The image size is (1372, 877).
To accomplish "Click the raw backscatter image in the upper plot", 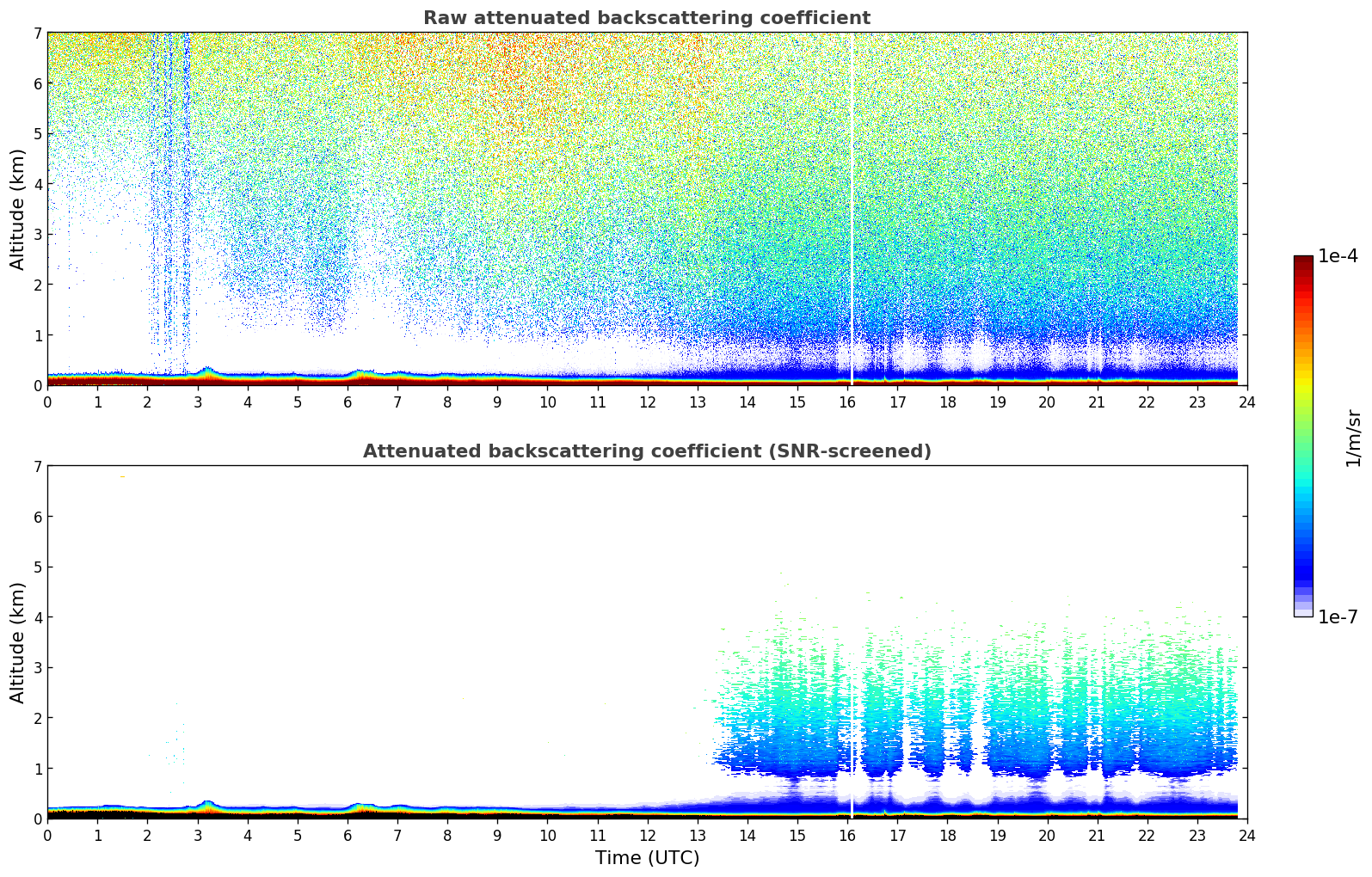I will (x=647, y=209).
